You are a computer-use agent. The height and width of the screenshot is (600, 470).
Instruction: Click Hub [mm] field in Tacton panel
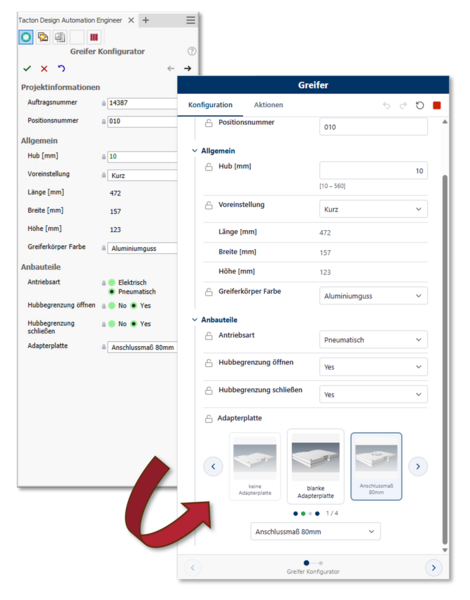click(x=142, y=156)
